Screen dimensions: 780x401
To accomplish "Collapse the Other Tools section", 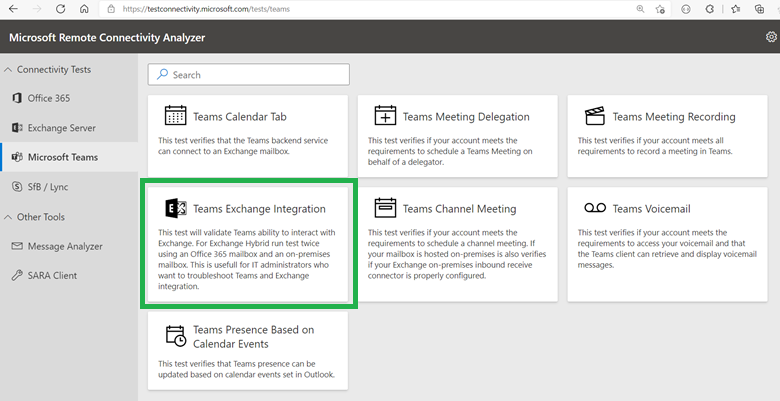I will coord(7,217).
